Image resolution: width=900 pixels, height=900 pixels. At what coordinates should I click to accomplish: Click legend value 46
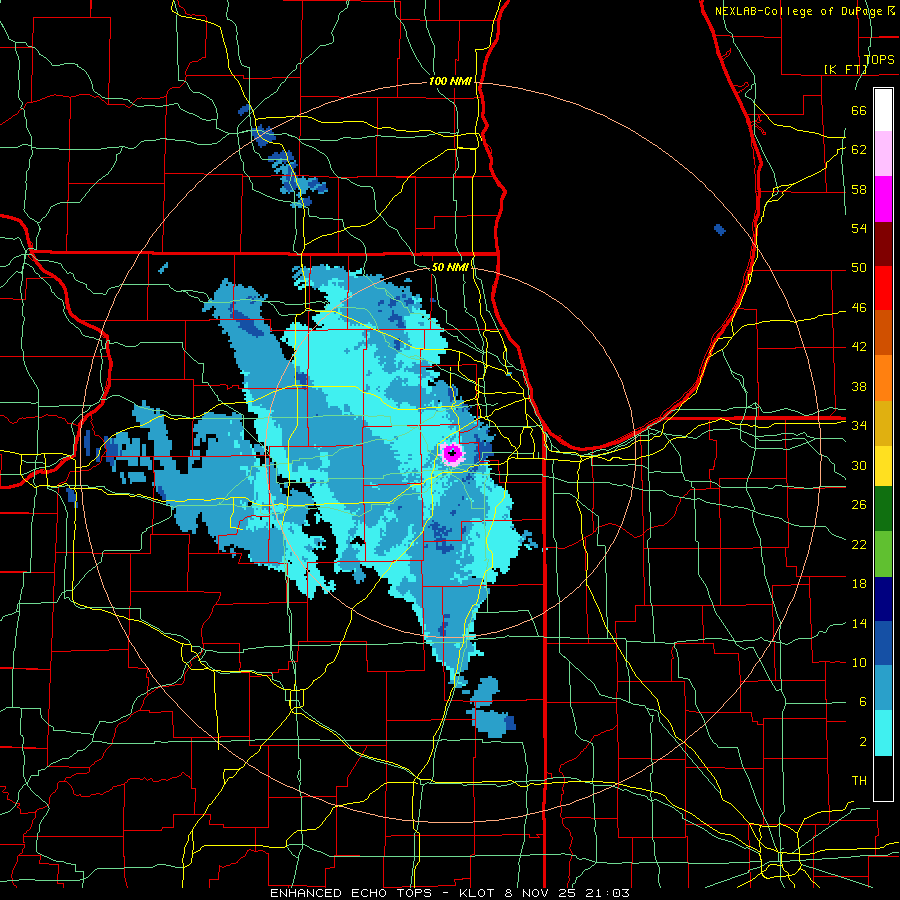(859, 308)
